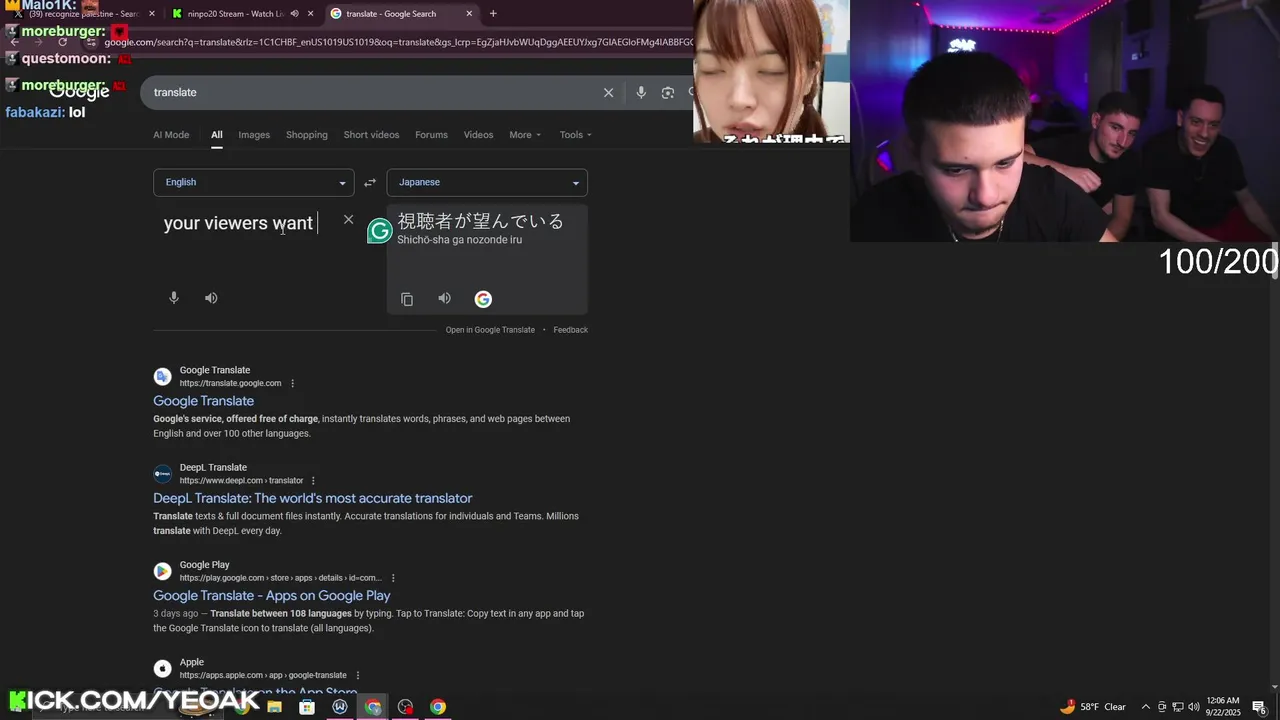Close the ninpo20 Stream tab

[x=310, y=13]
